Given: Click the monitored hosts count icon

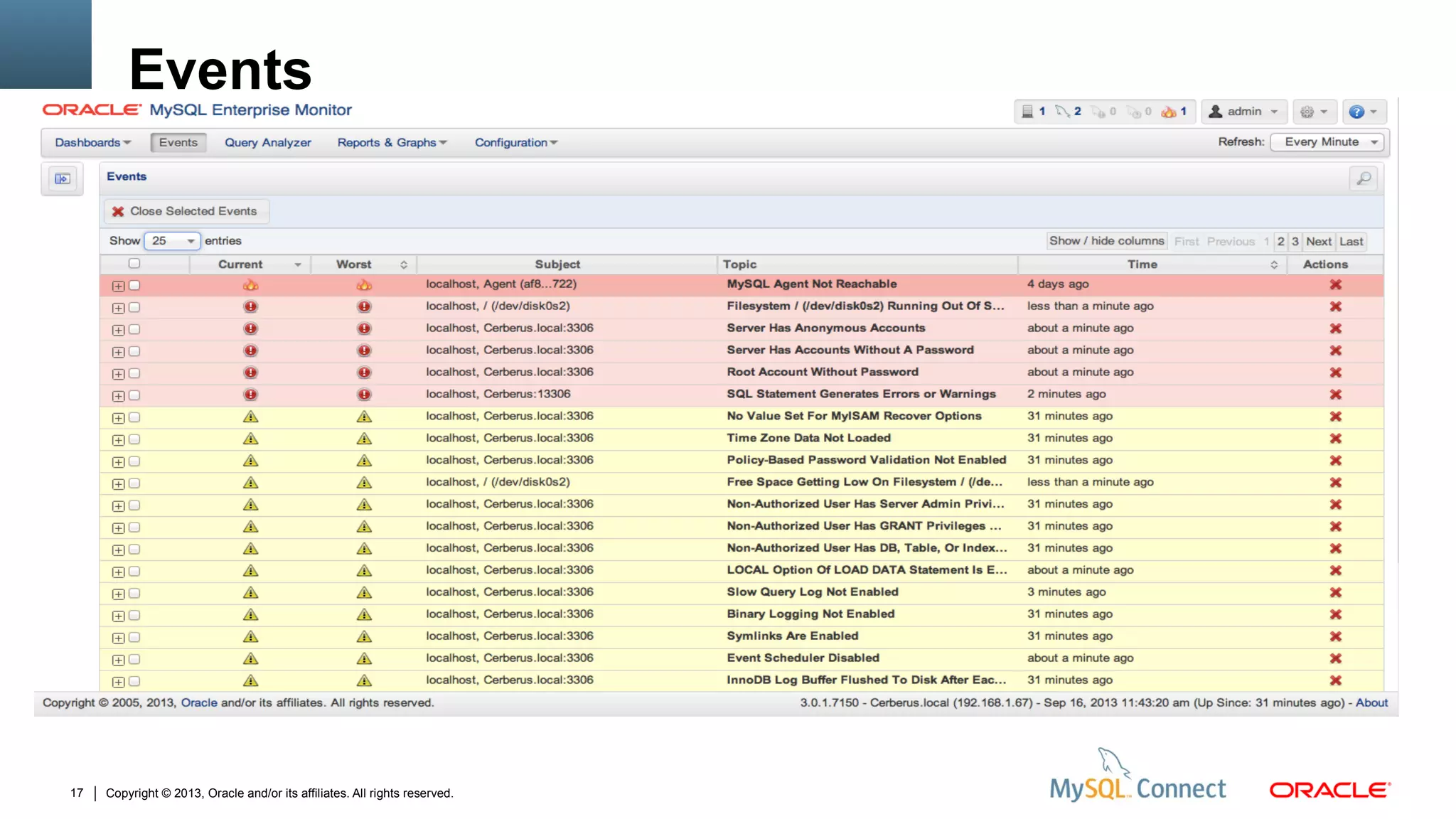Looking at the screenshot, I should pos(1027,112).
